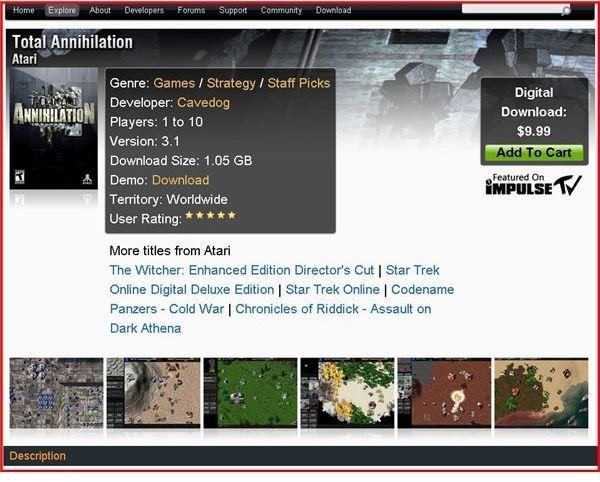Click the user rating stars
Viewport: 600px width, 482px height.
pos(210,215)
